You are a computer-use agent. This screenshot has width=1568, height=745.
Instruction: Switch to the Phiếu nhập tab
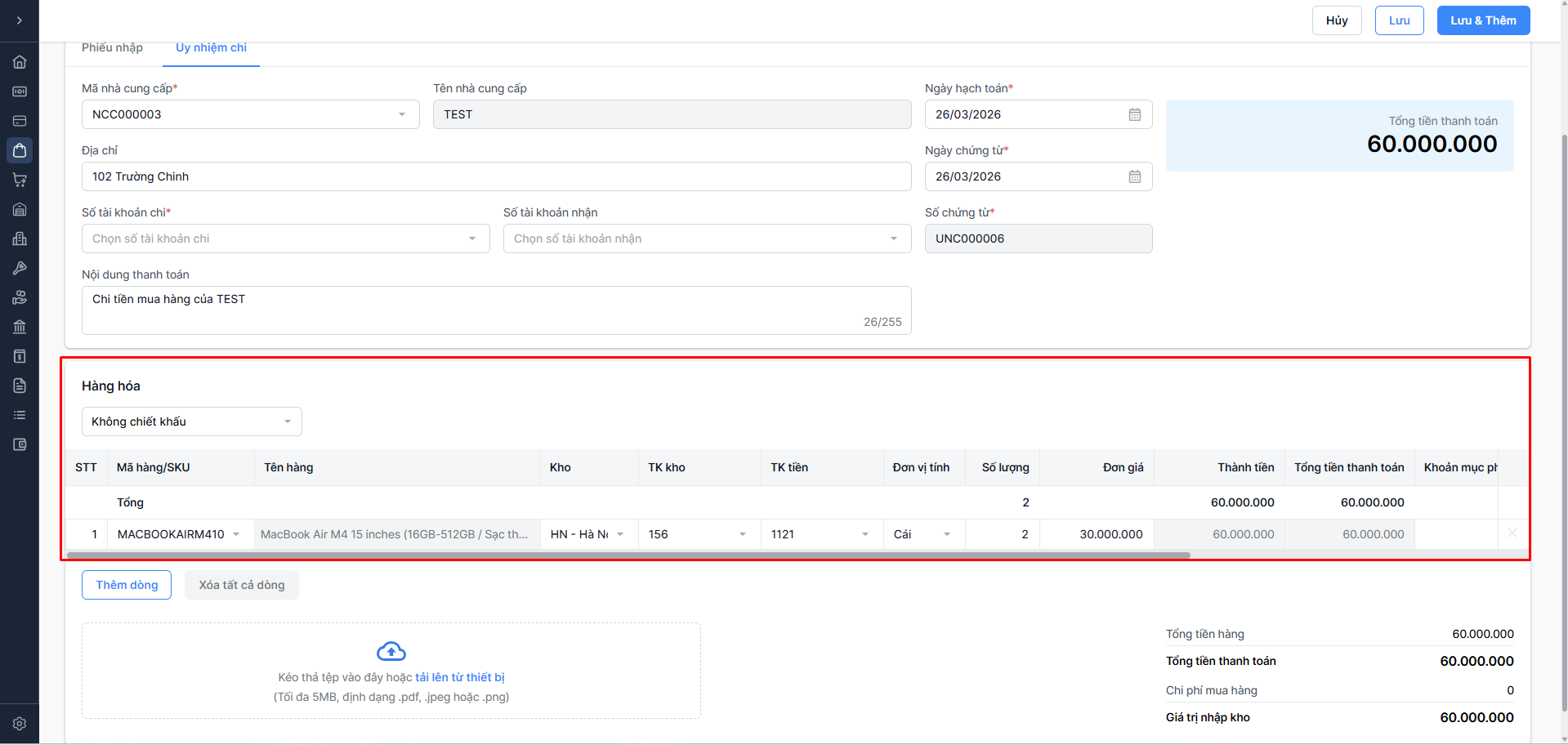[x=112, y=47]
